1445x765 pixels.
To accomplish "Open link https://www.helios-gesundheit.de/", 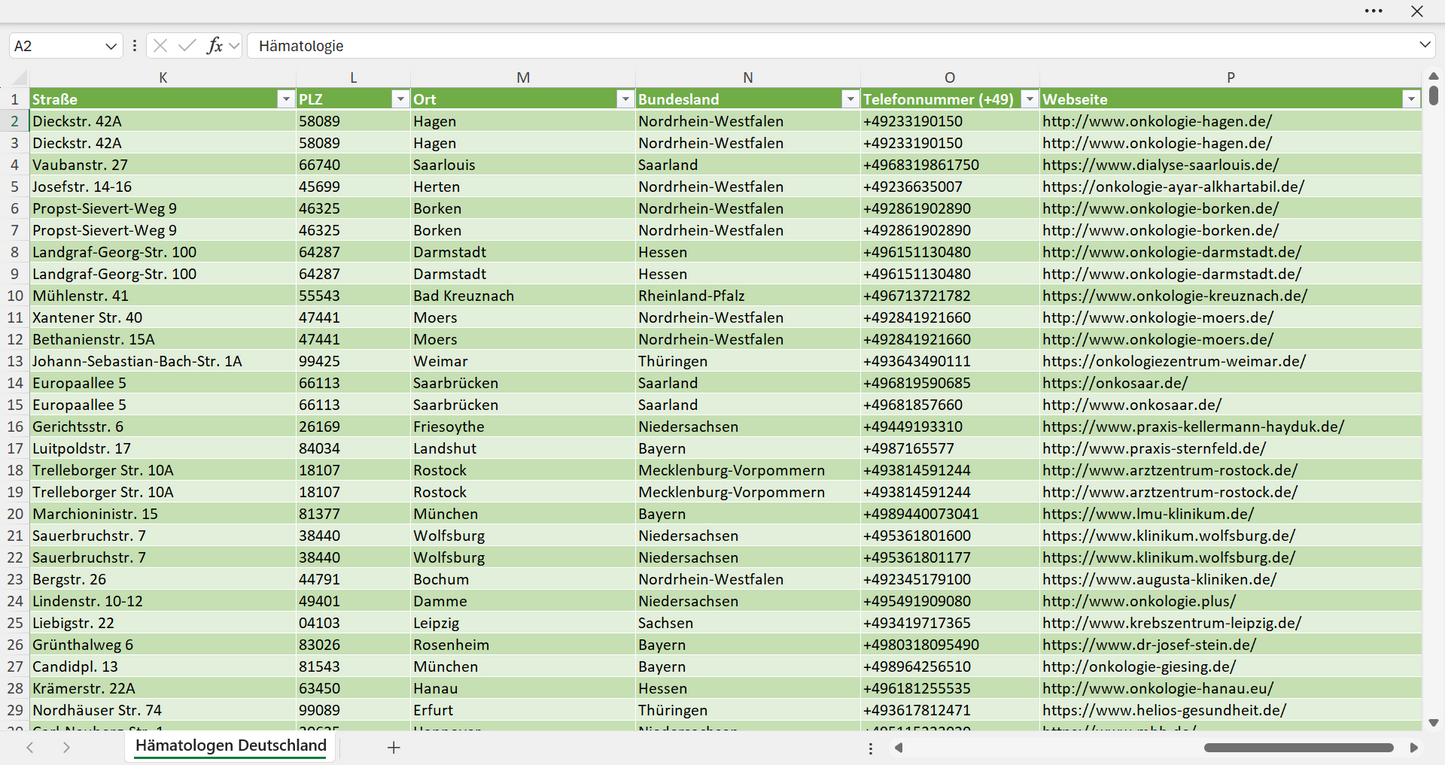I will 1164,711.
